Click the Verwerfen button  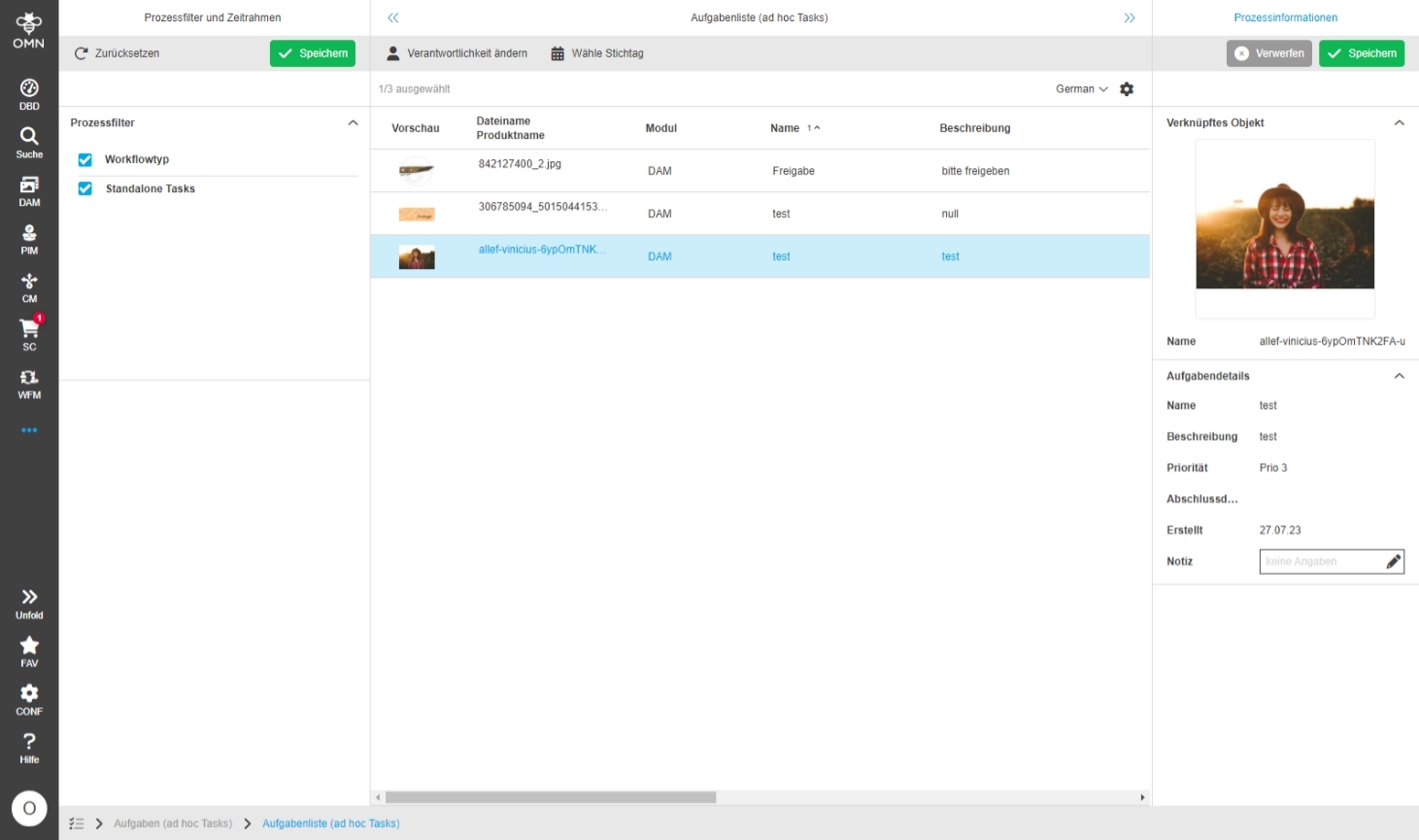(1268, 53)
